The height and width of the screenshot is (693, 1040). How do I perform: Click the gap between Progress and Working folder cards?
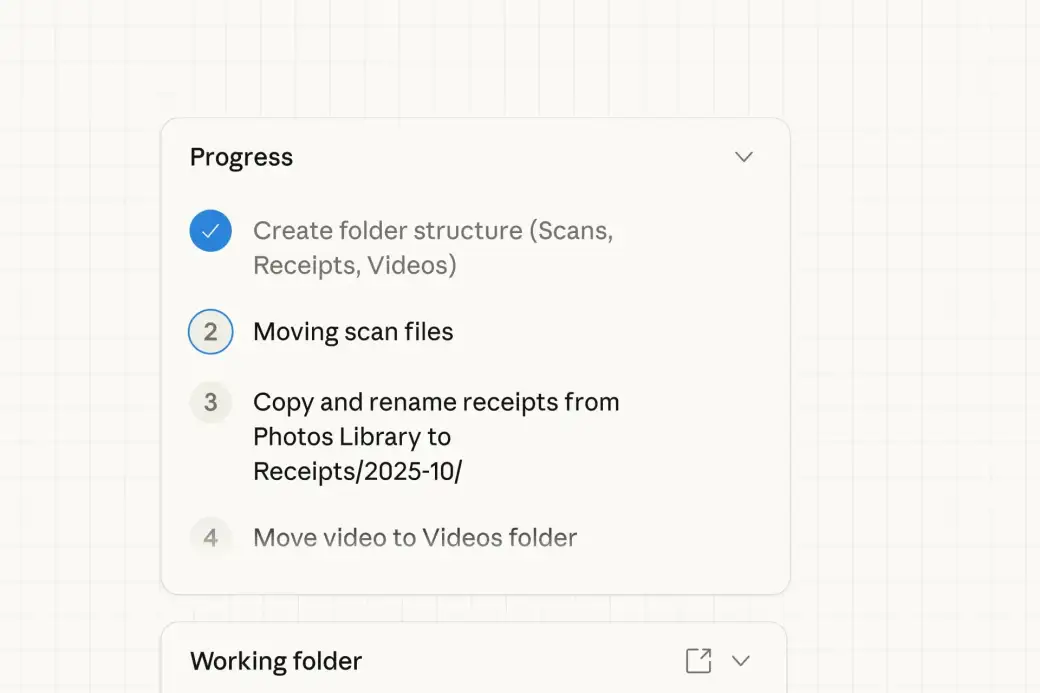[x=475, y=608]
